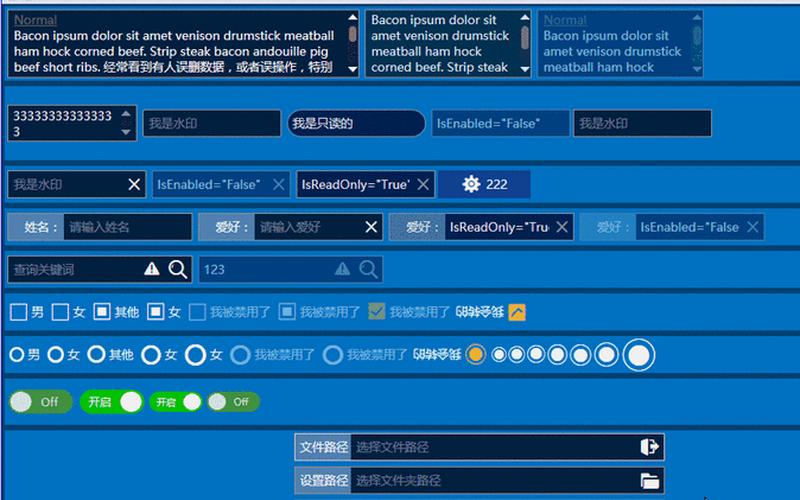The image size is (800, 500).
Task: Click the 姓名： label
Action: click(36, 227)
